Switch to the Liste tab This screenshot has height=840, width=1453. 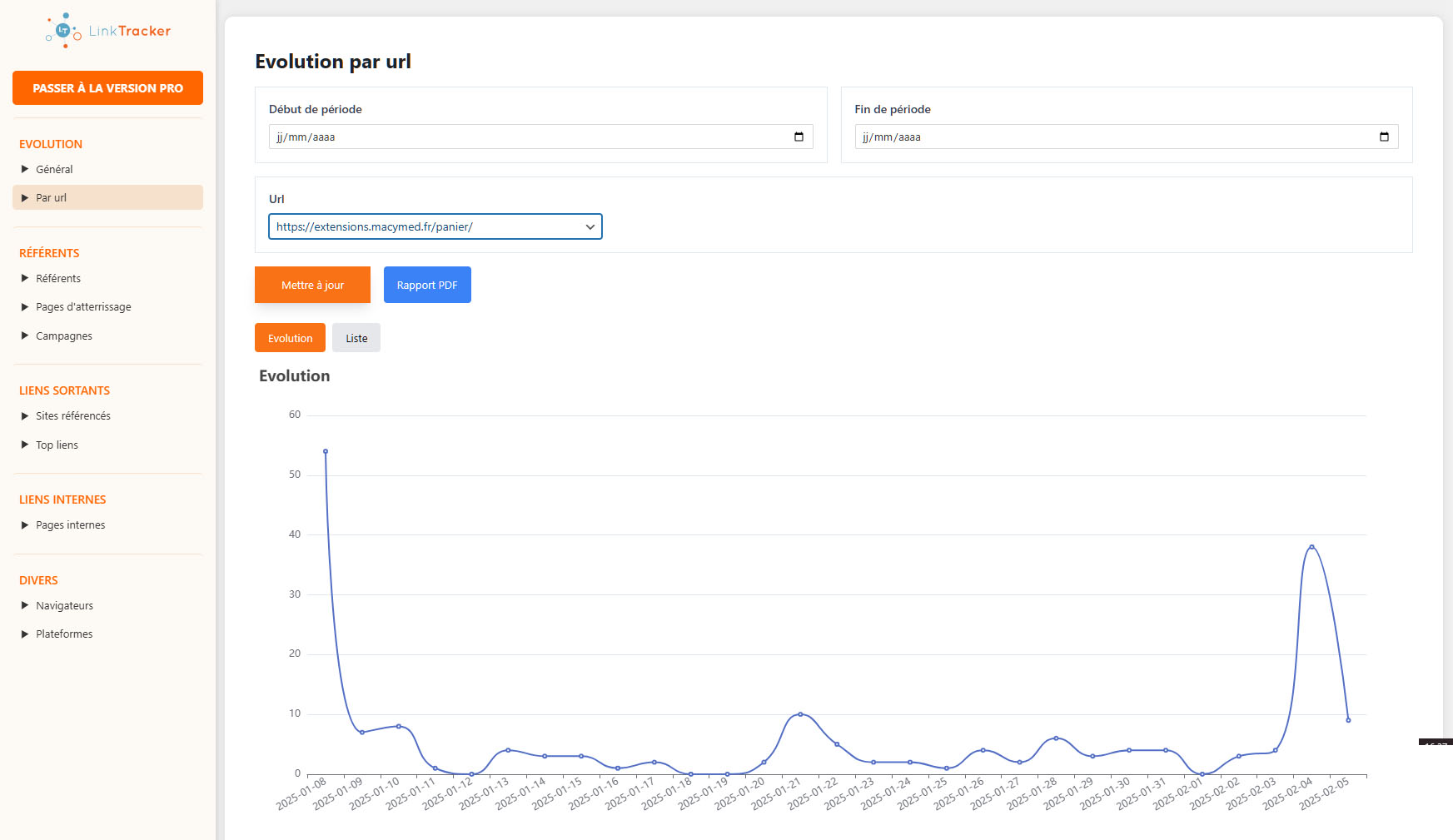(x=356, y=338)
